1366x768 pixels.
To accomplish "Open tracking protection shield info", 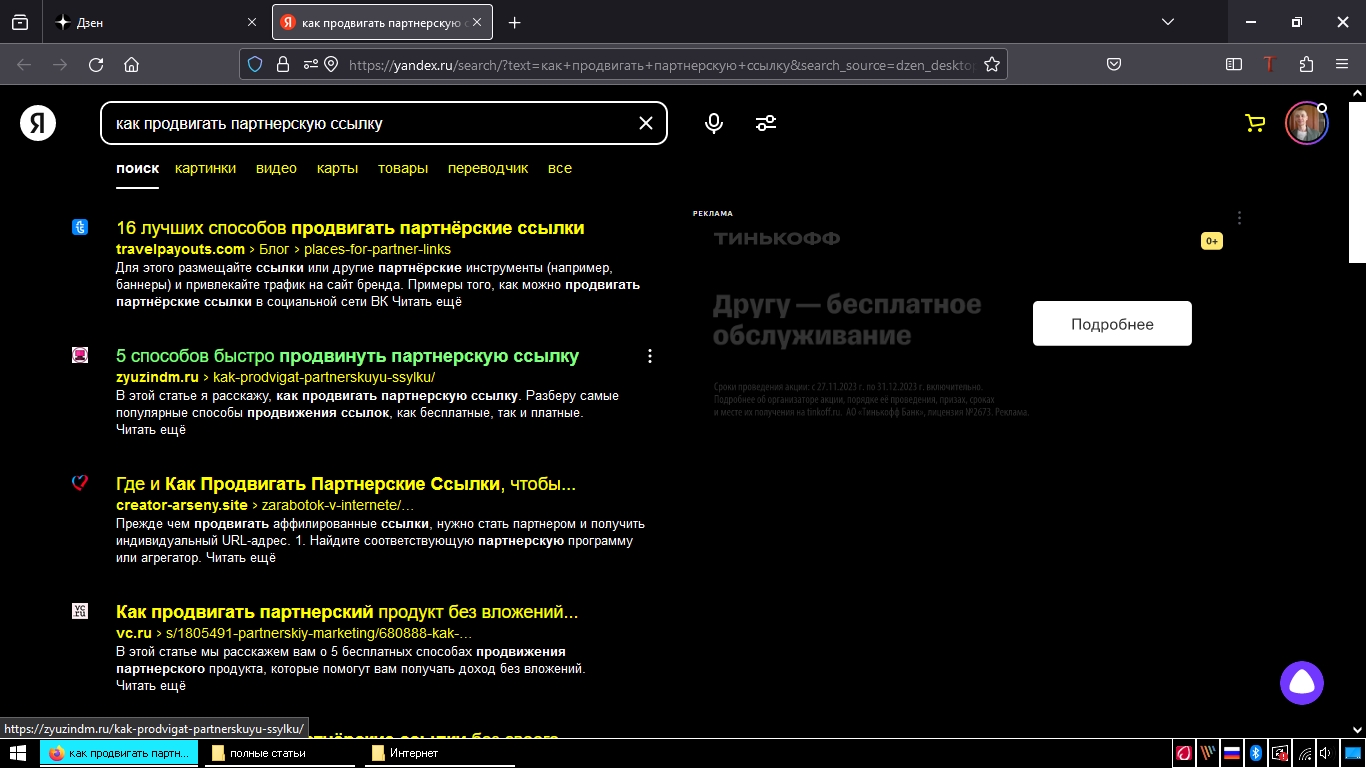I will coord(255,65).
